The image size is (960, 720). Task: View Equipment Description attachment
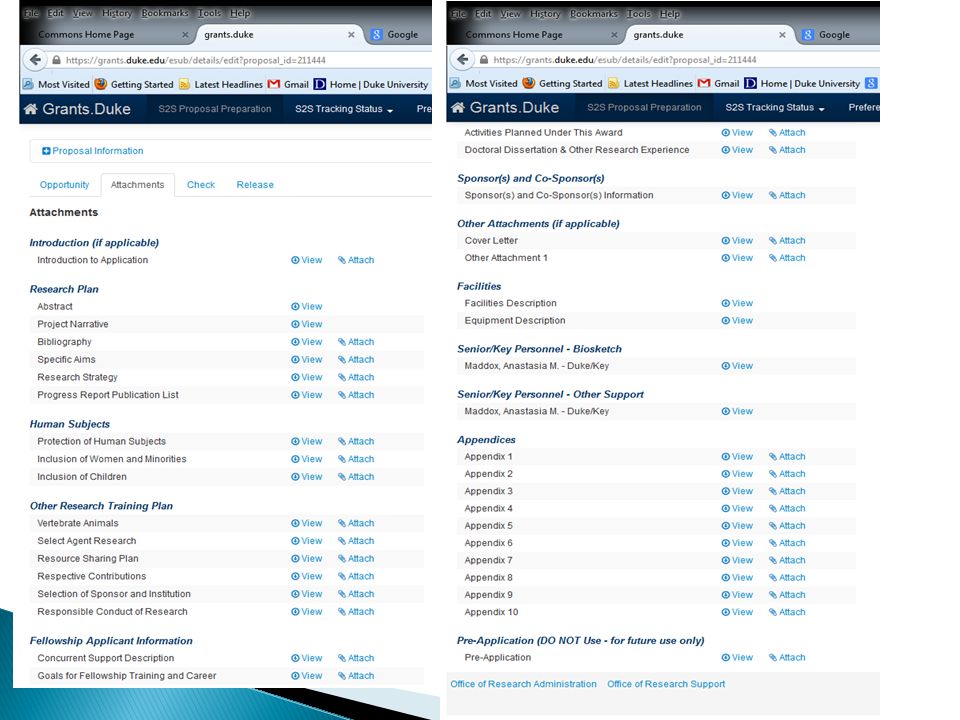[737, 321]
